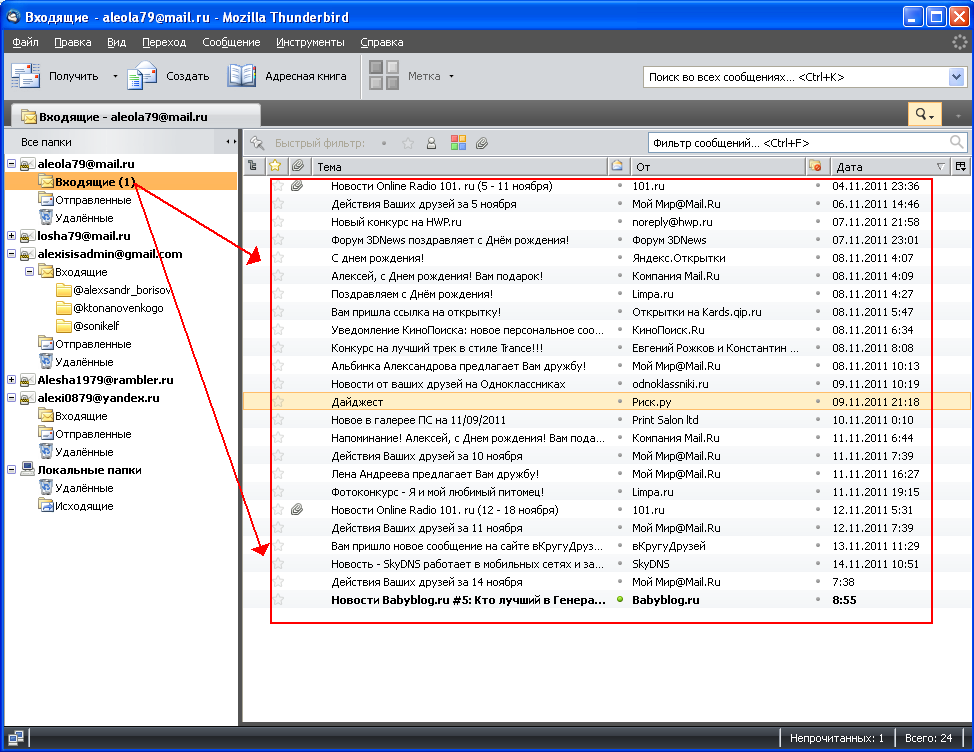Select Исходящие in Локальные папки

84,506
